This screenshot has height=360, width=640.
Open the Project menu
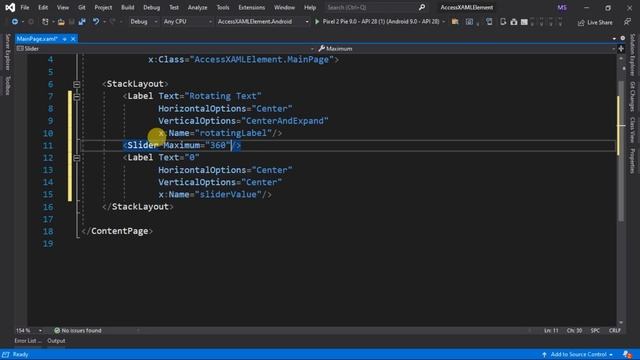point(103,7)
